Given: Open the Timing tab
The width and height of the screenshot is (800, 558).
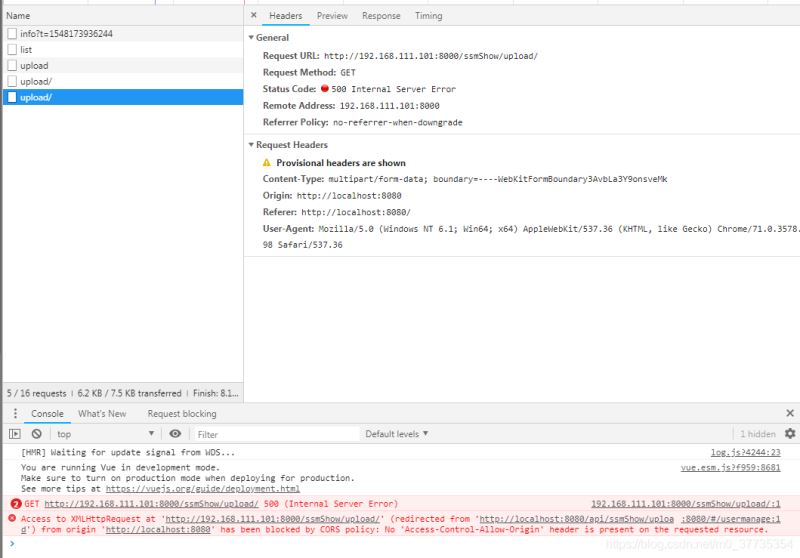Looking at the screenshot, I should pyautogui.click(x=429, y=16).
